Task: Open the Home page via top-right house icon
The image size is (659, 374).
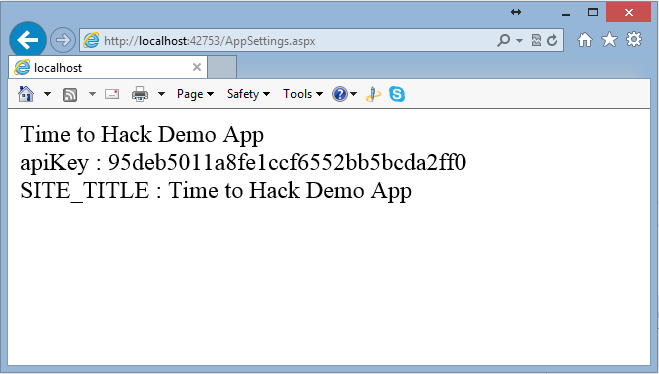Action: point(585,40)
